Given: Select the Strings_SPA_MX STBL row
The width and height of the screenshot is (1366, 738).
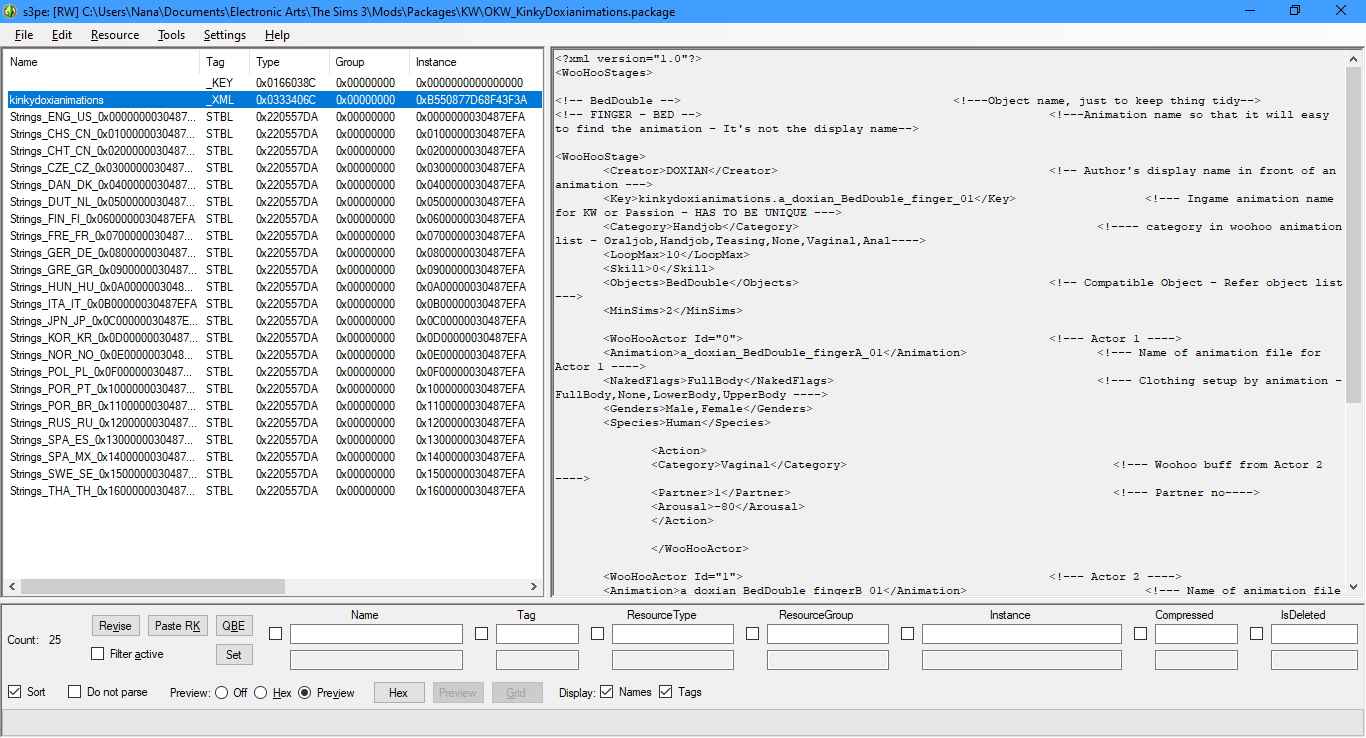Looking at the screenshot, I should (x=274, y=457).
